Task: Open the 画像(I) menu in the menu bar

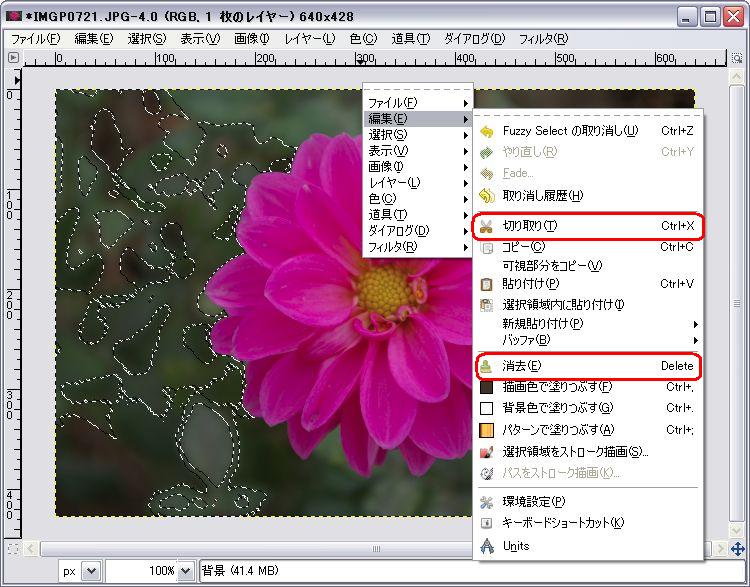Action: tap(251, 39)
